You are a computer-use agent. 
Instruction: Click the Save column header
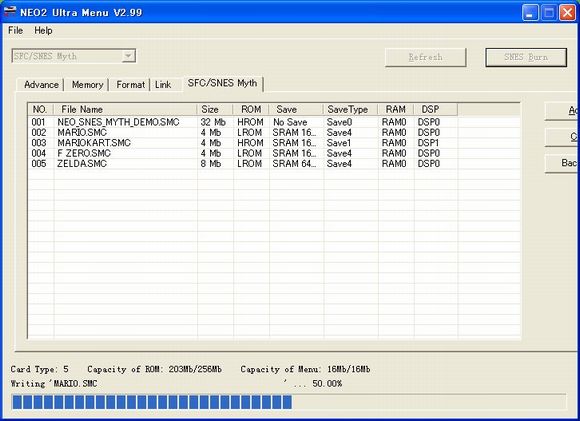point(296,110)
